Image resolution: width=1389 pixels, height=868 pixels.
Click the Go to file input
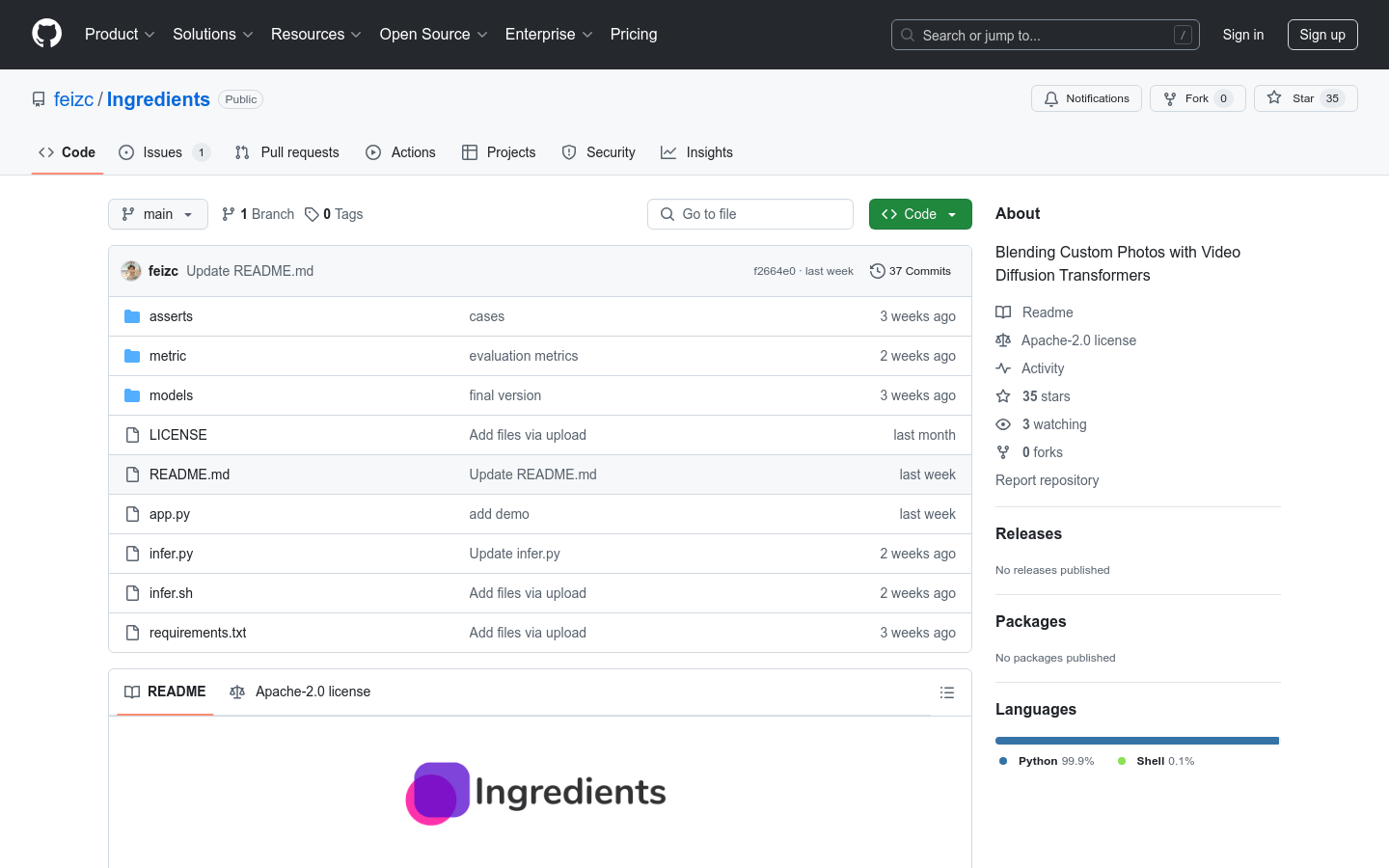[x=750, y=214]
